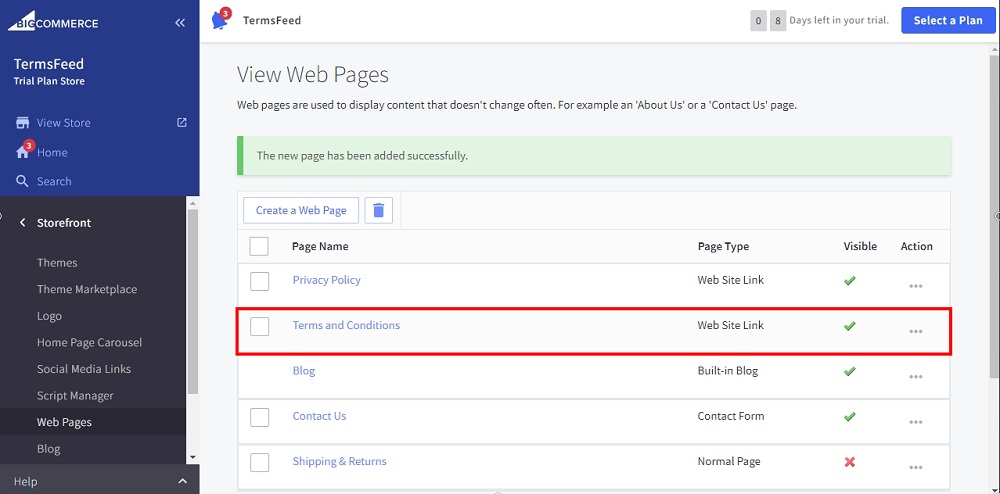Toggle visibility checkmark for Contact Us
1000x494 pixels.
(x=849, y=416)
